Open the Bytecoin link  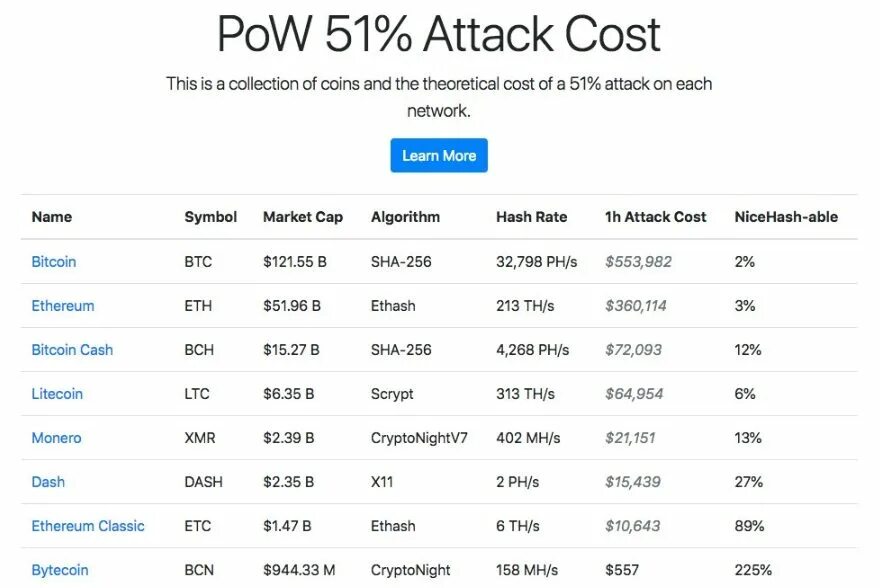pos(60,570)
